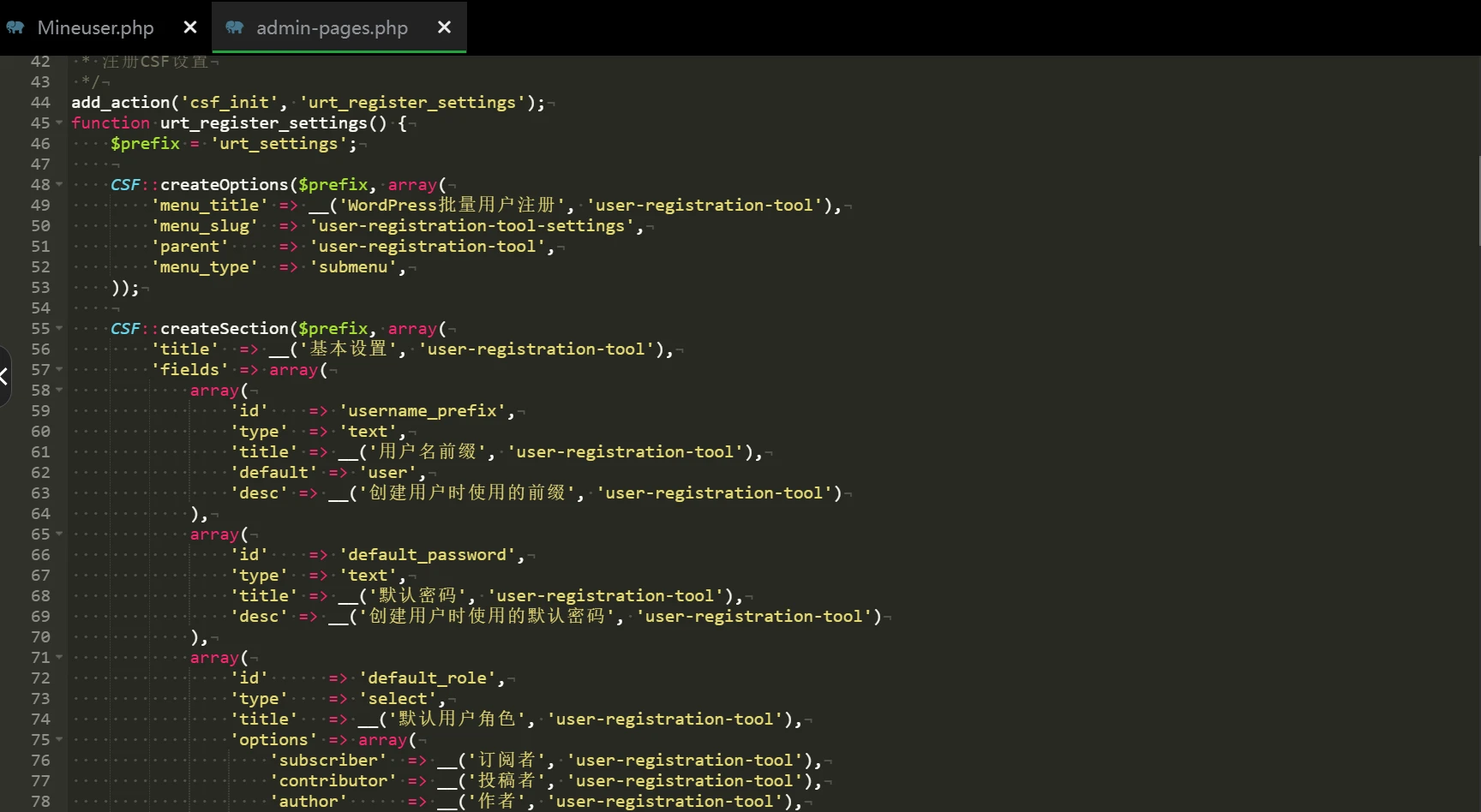This screenshot has width=1481, height=812.
Task: Click the PHP elephant icon on Mineuser.php
Action: pyautogui.click(x=15, y=27)
